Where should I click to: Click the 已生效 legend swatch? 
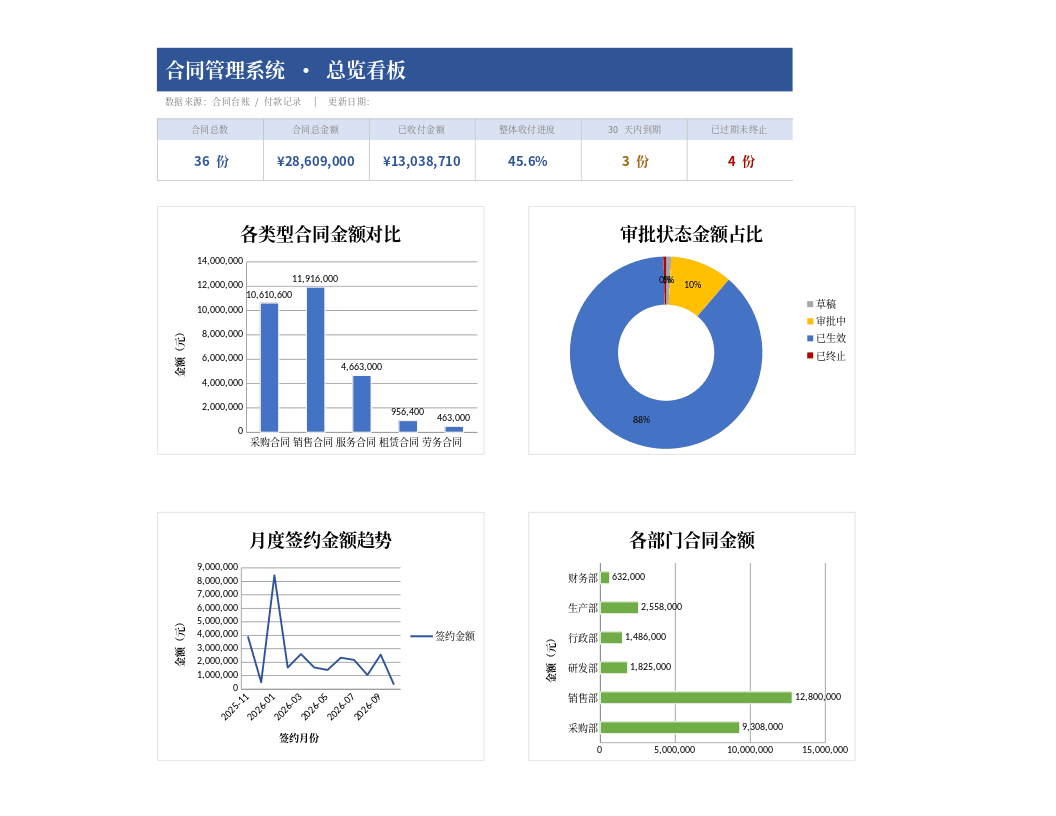810,338
